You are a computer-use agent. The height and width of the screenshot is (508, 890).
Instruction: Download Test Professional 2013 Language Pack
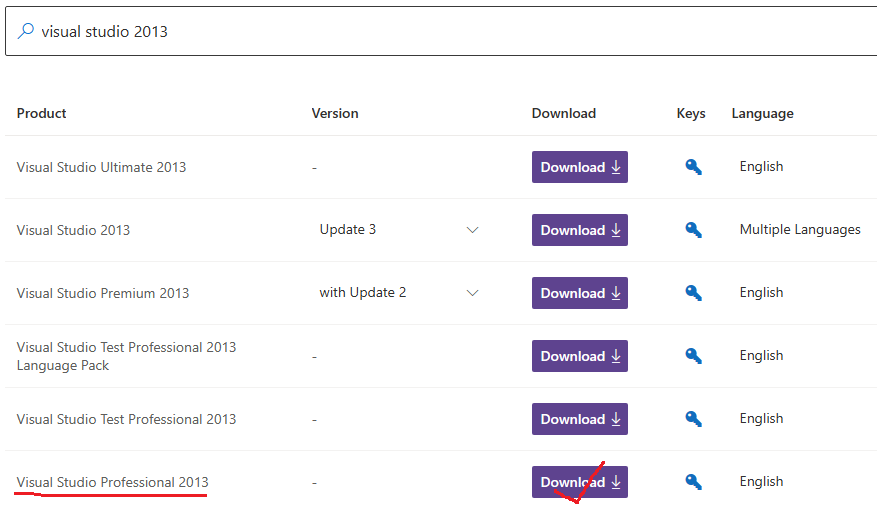[x=580, y=356]
